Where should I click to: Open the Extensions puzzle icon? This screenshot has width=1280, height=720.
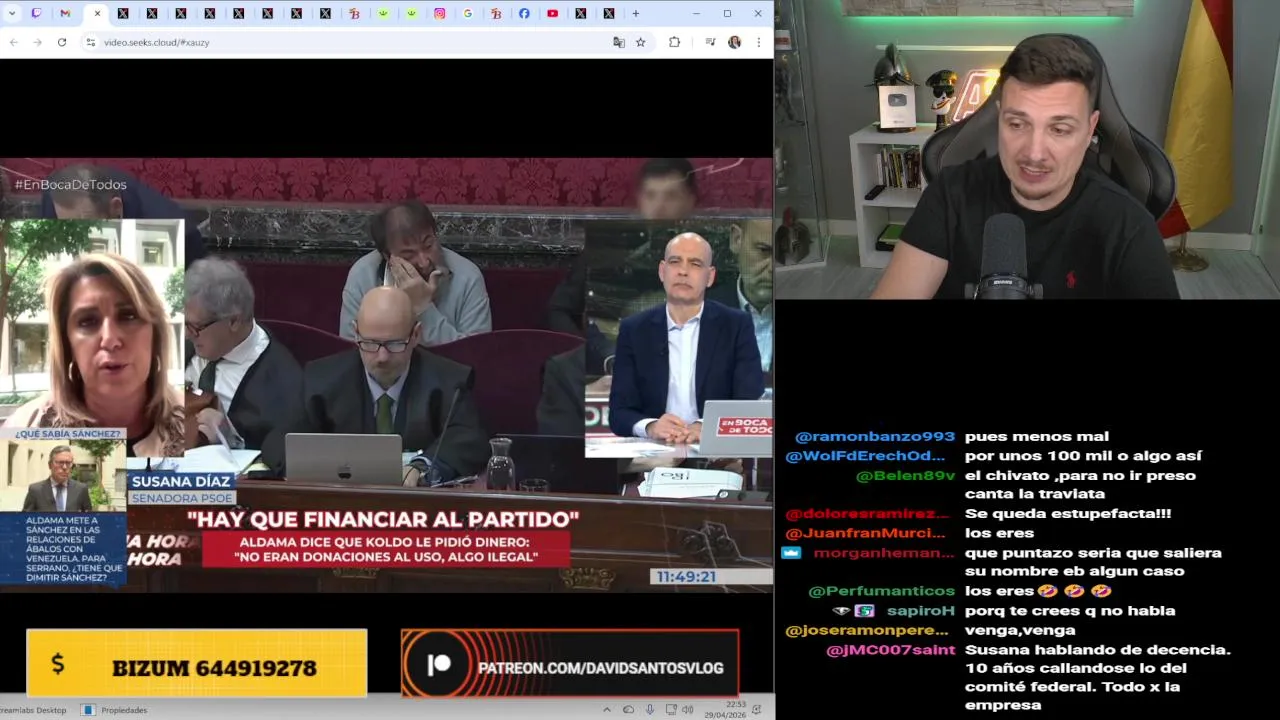(x=674, y=42)
